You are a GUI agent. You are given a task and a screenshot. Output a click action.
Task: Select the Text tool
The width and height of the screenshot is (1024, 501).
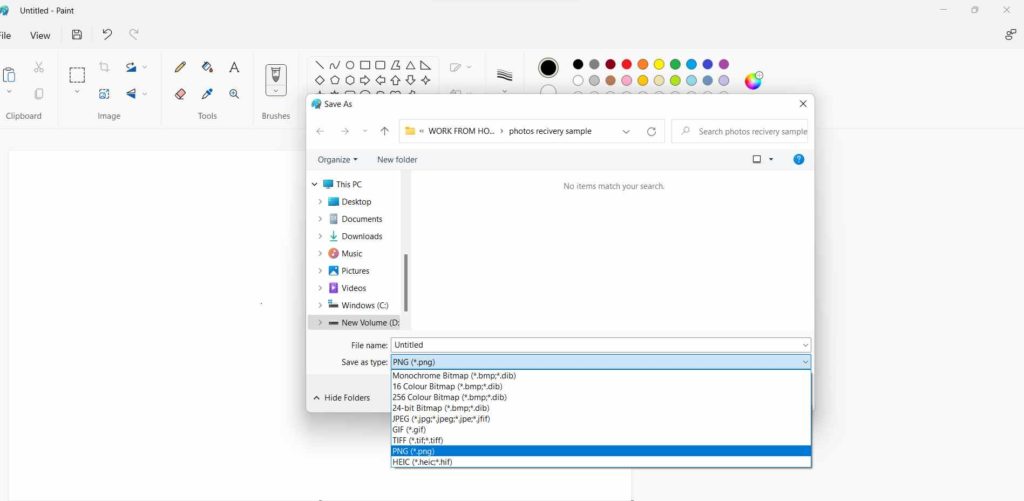[234, 67]
